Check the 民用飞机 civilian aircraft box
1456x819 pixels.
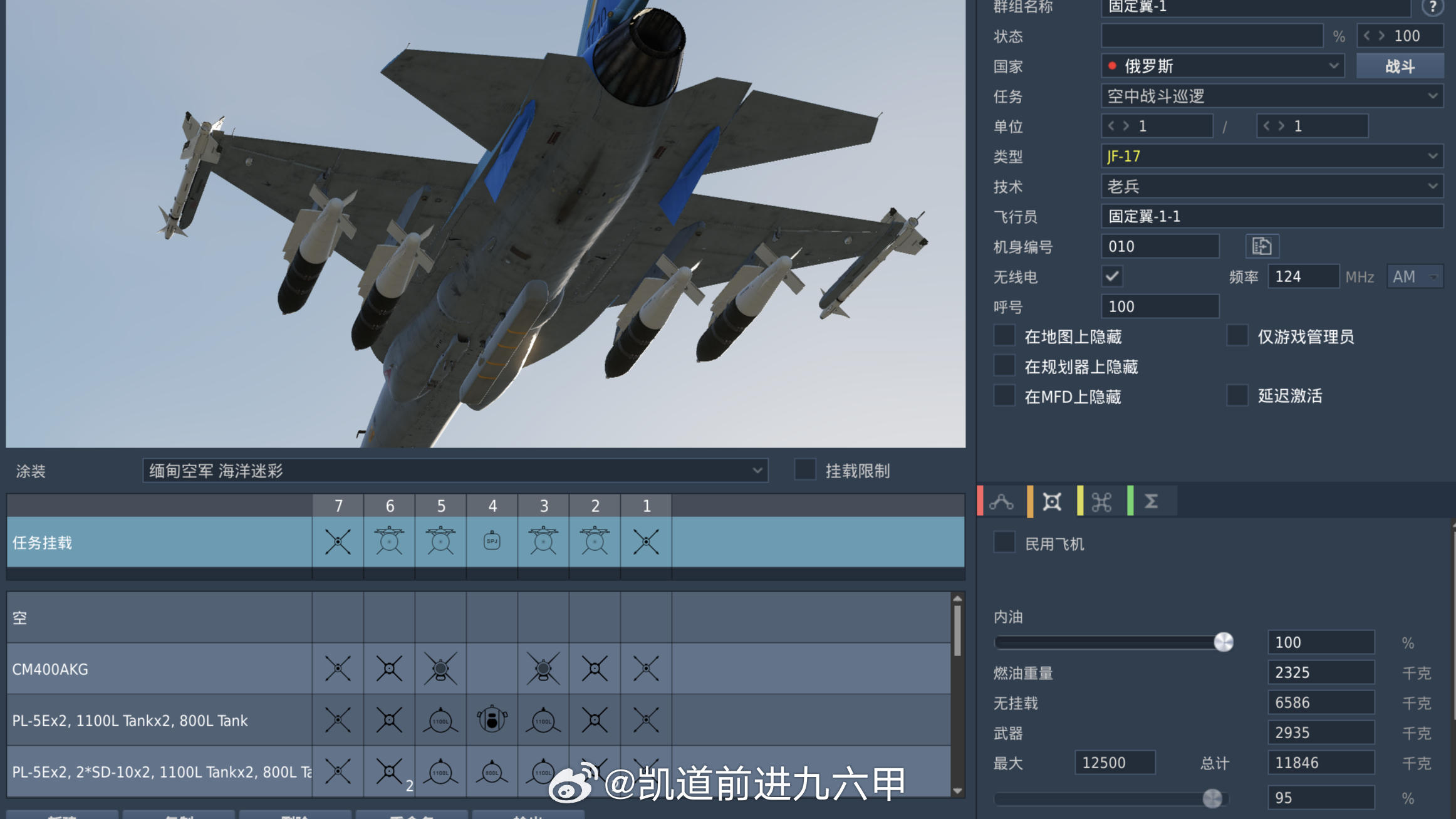pyautogui.click(x=1004, y=543)
